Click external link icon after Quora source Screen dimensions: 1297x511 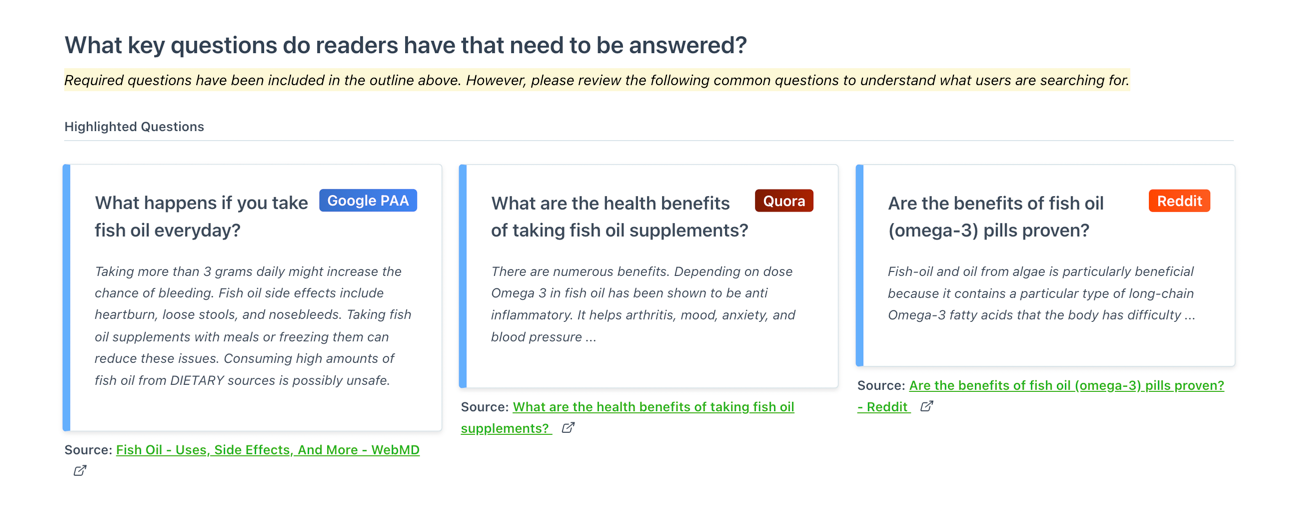tap(568, 428)
